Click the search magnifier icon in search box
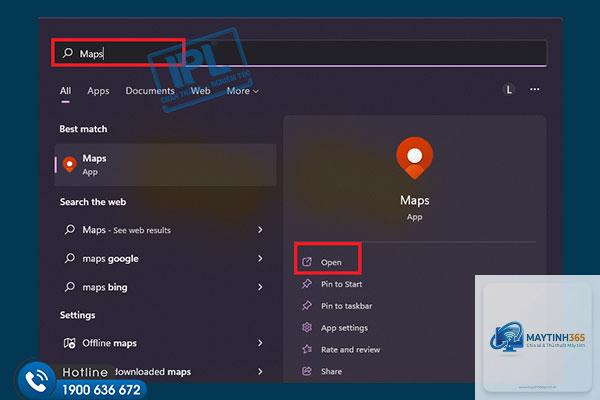 tap(68, 52)
